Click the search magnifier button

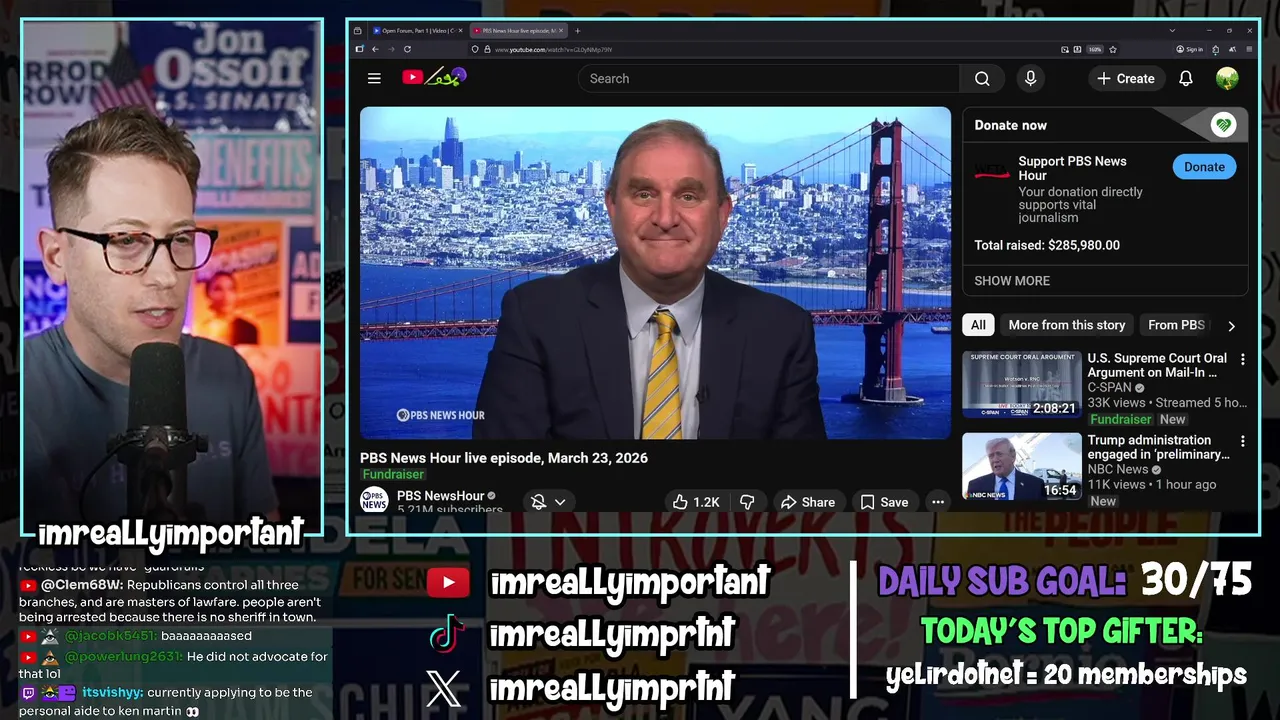pyautogui.click(x=982, y=78)
